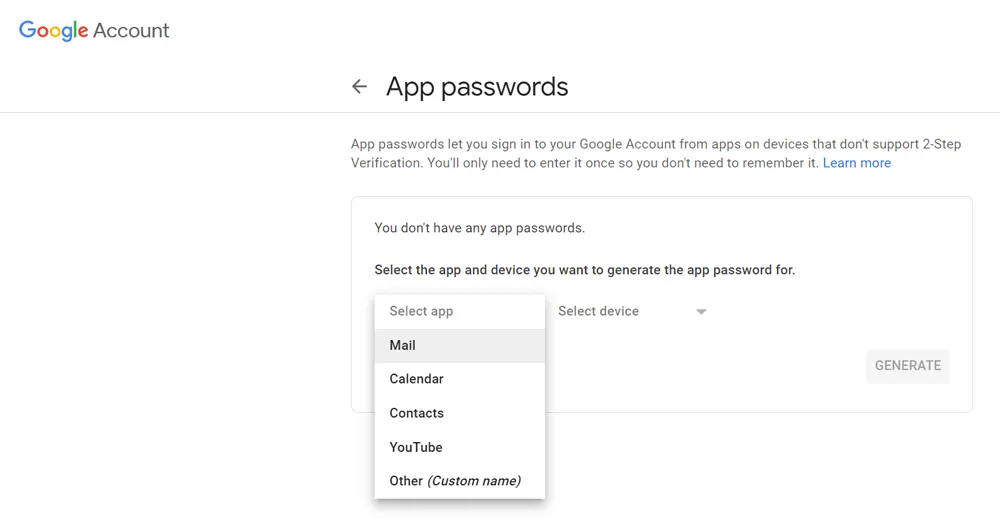Click the 'You don't have any app passwords' text
This screenshot has width=1000, height=520.
tap(479, 228)
